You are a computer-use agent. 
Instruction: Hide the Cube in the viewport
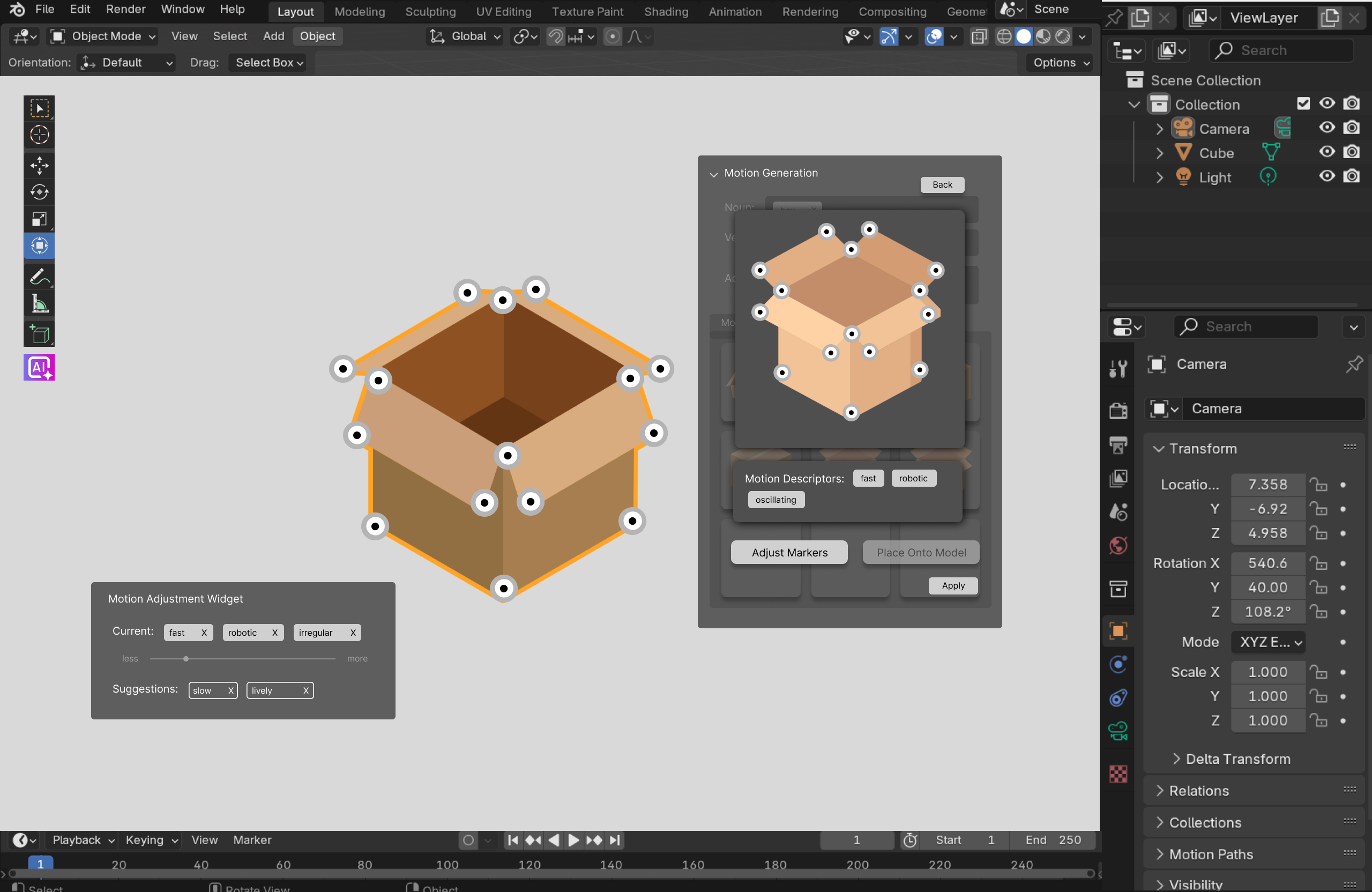pos(1326,152)
